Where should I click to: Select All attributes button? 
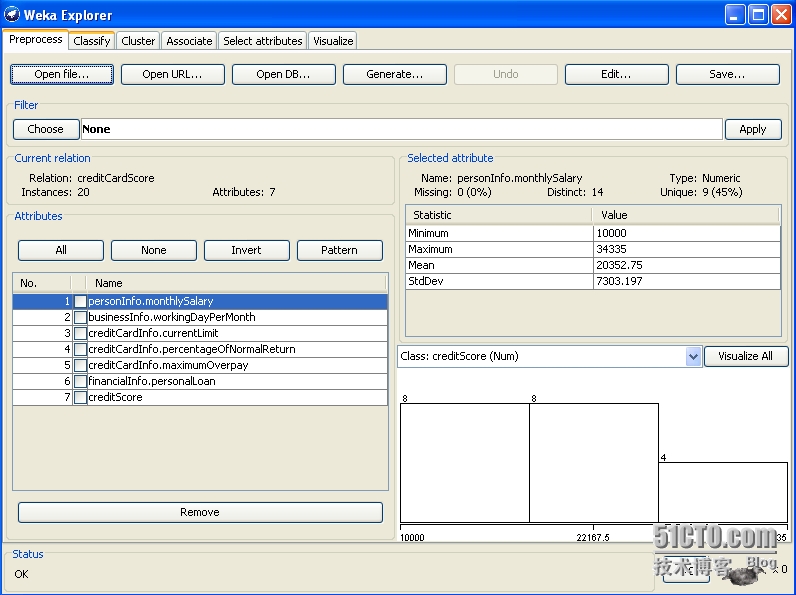click(61, 250)
